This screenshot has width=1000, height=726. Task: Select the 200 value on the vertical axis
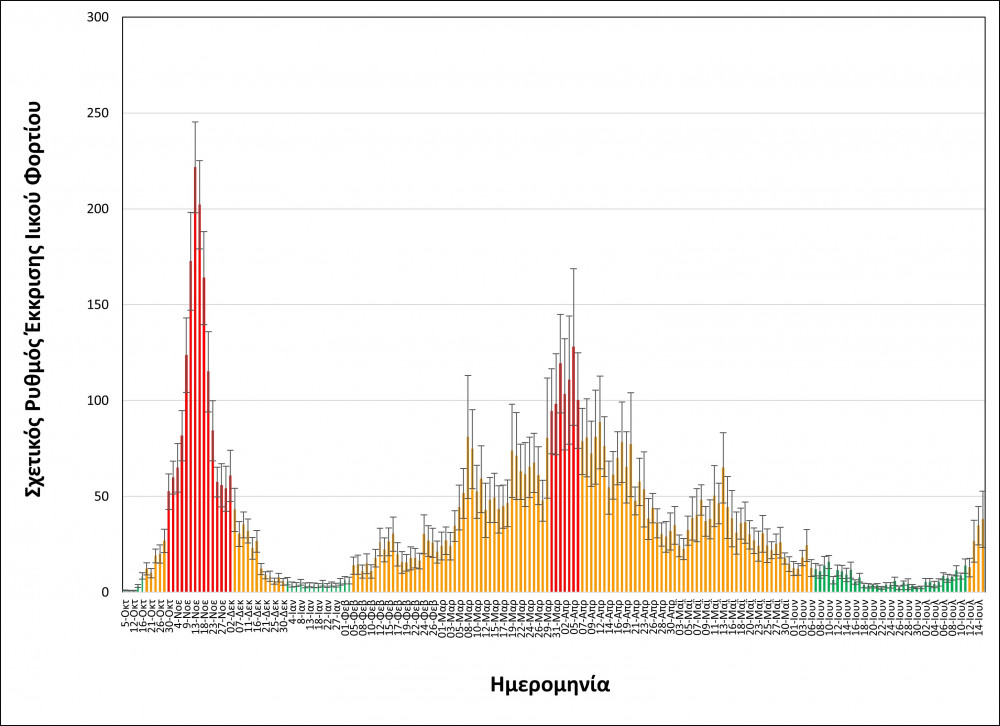[96, 209]
